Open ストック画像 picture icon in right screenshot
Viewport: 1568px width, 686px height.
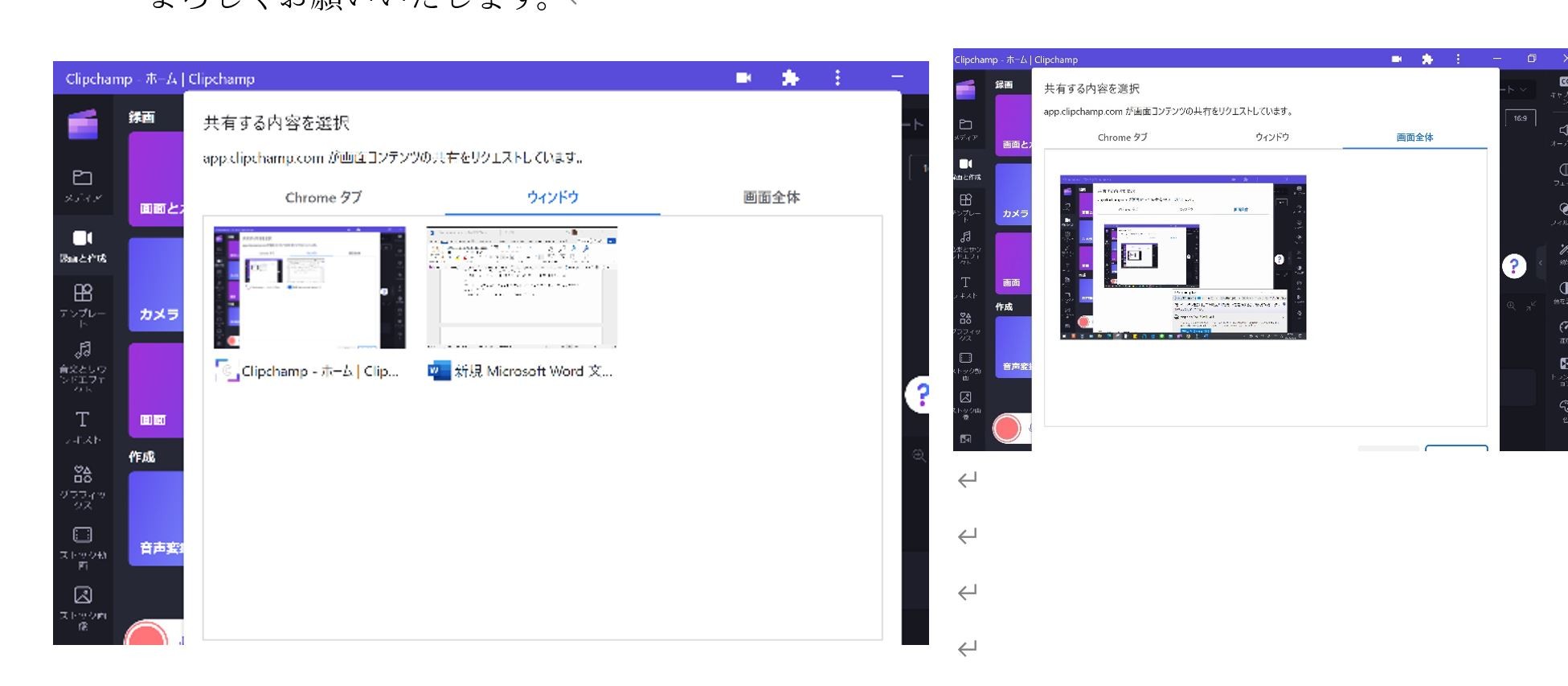coord(966,397)
